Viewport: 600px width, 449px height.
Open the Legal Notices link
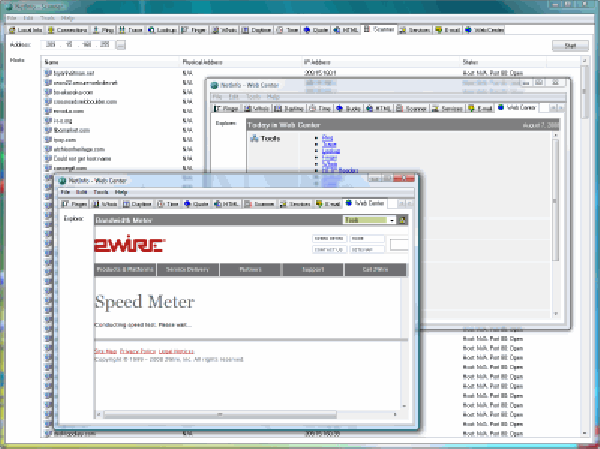(177, 351)
